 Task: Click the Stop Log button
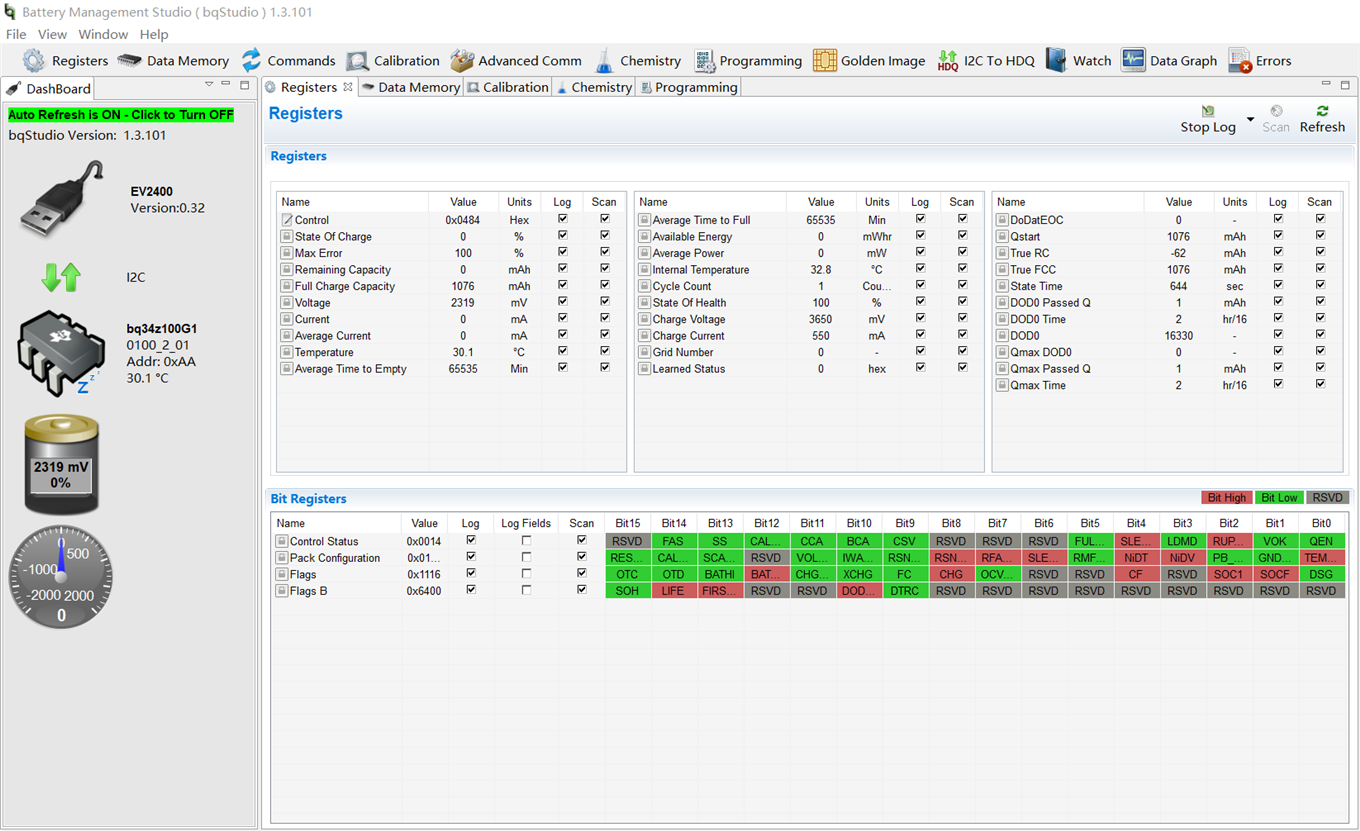click(1208, 119)
